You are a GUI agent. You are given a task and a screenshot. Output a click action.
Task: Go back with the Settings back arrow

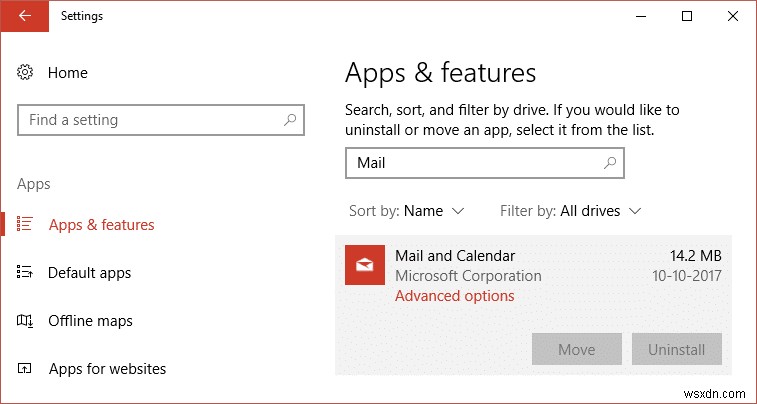coord(24,16)
